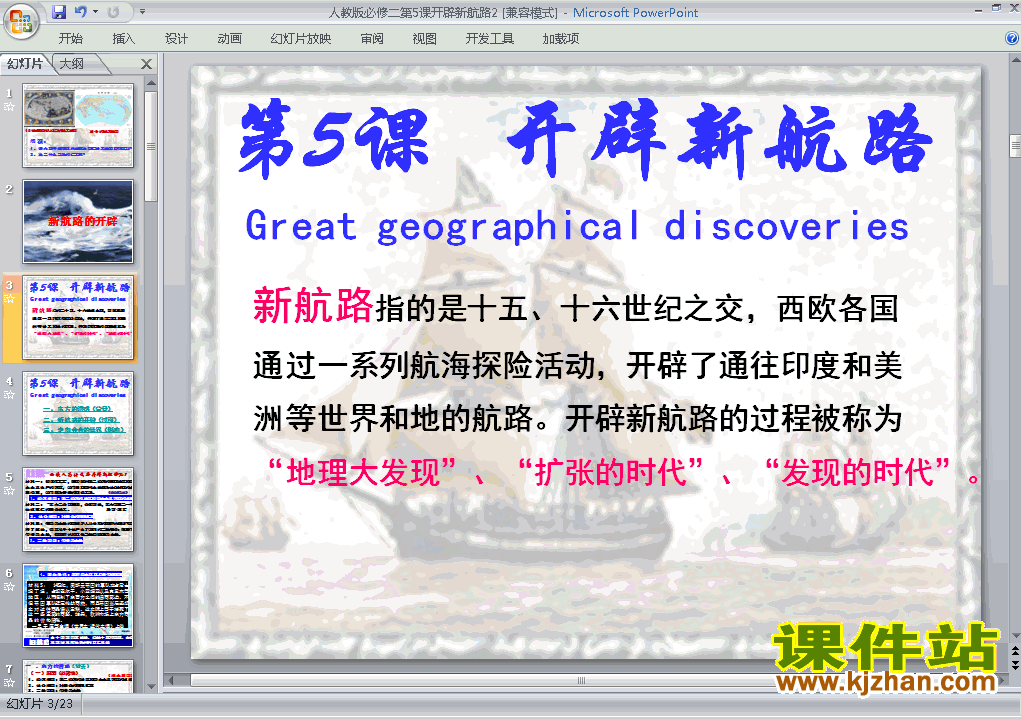
Task: Click the pink 新航路 heading word
Action: tap(313, 305)
